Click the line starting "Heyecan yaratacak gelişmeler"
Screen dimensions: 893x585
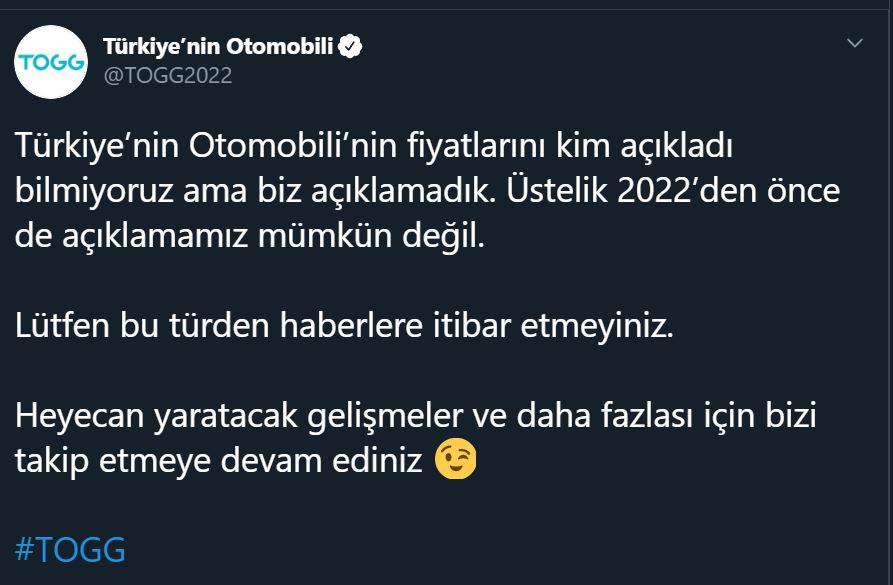tap(416, 415)
